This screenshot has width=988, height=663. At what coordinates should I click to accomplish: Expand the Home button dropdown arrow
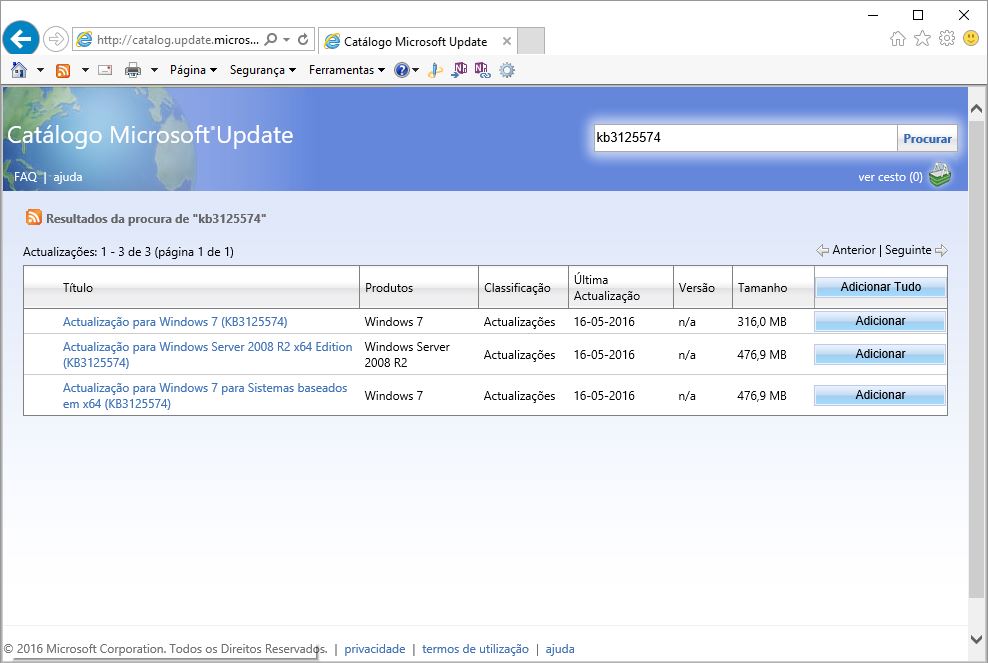click(40, 70)
